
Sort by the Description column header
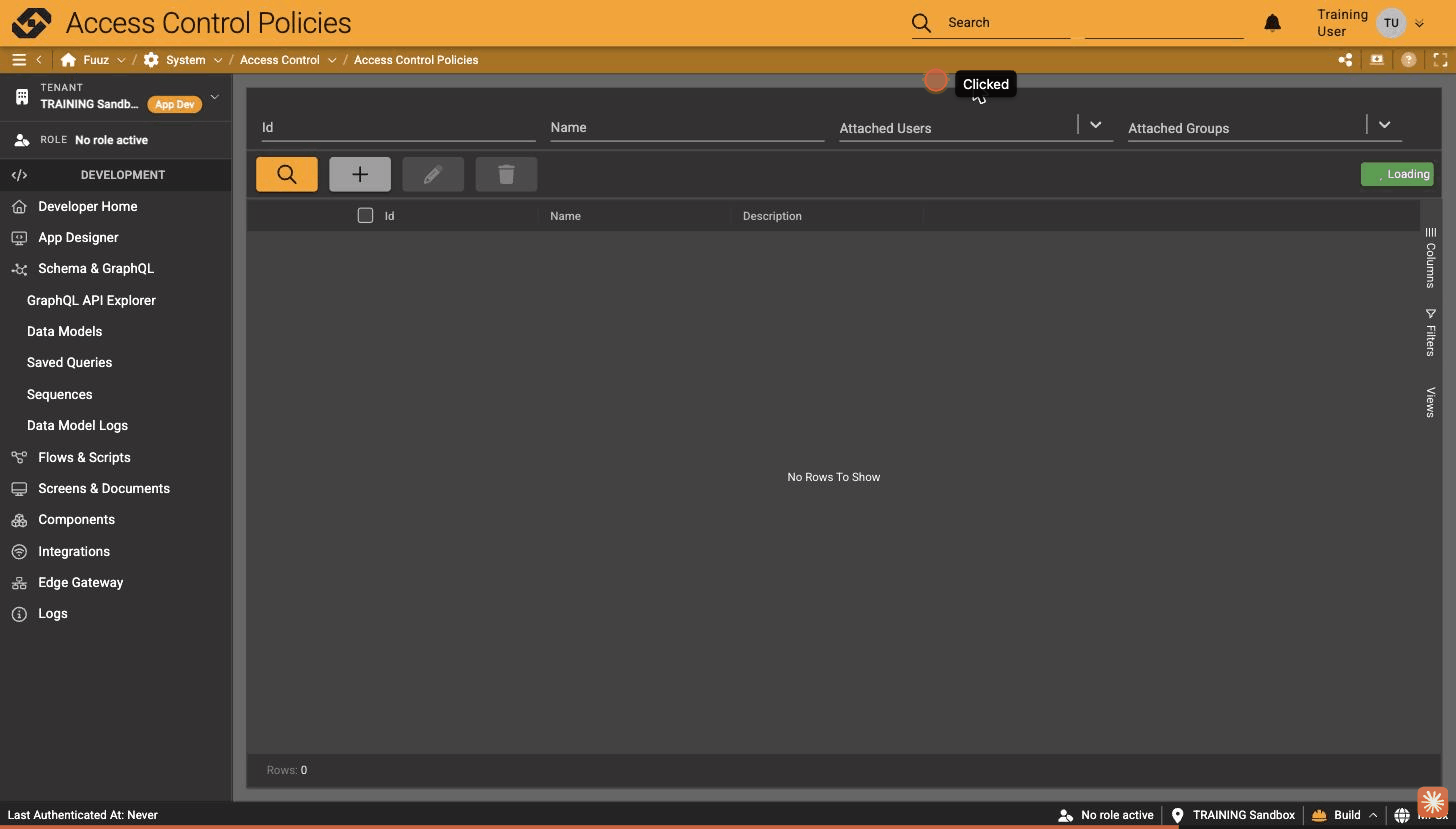772,216
